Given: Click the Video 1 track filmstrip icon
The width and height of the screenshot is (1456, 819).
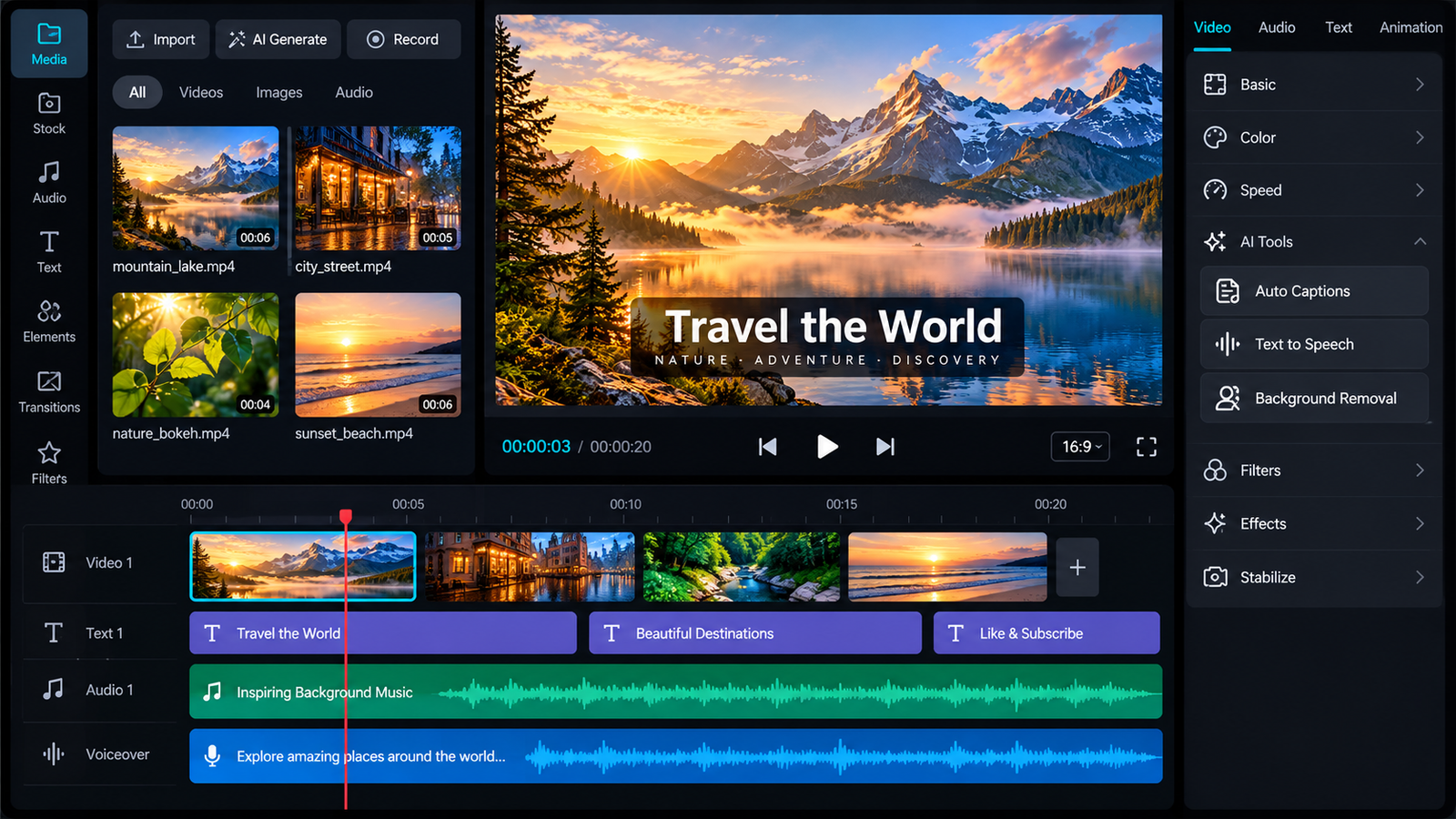Looking at the screenshot, I should point(54,562).
